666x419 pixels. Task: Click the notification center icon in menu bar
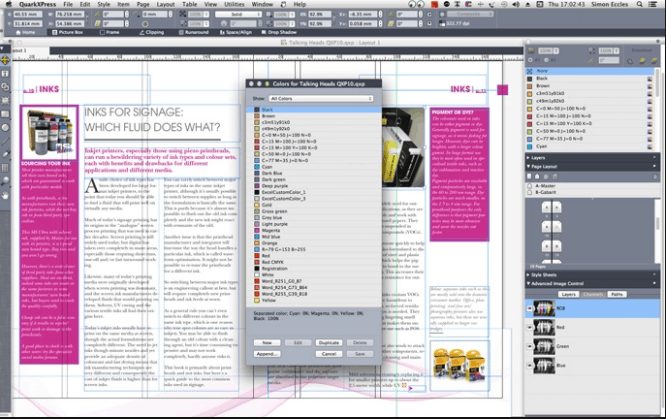pyautogui.click(x=653, y=4)
